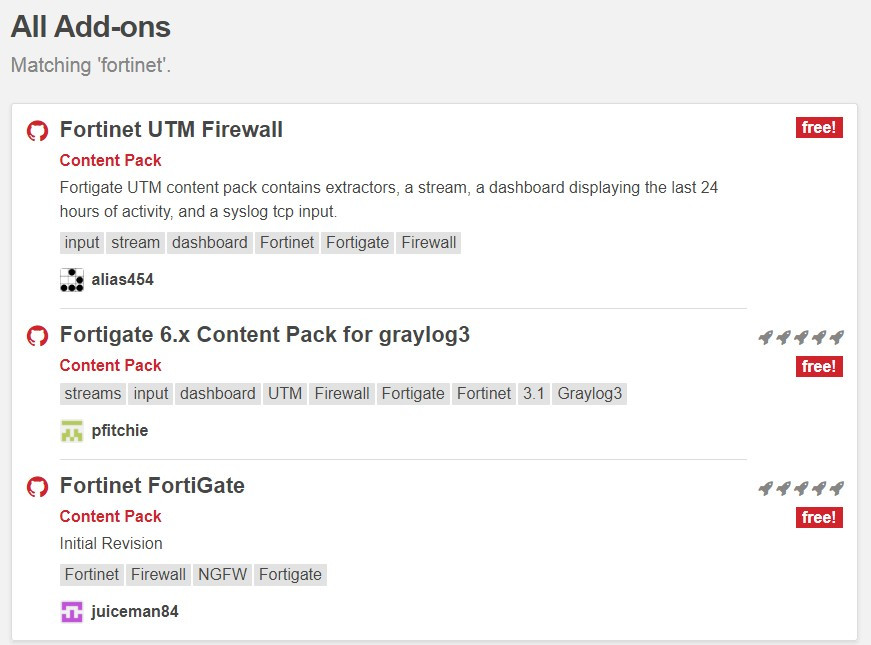Image resolution: width=871 pixels, height=645 pixels.
Task: Open the Fortinet FortiGate add-on title
Action: tap(152, 486)
